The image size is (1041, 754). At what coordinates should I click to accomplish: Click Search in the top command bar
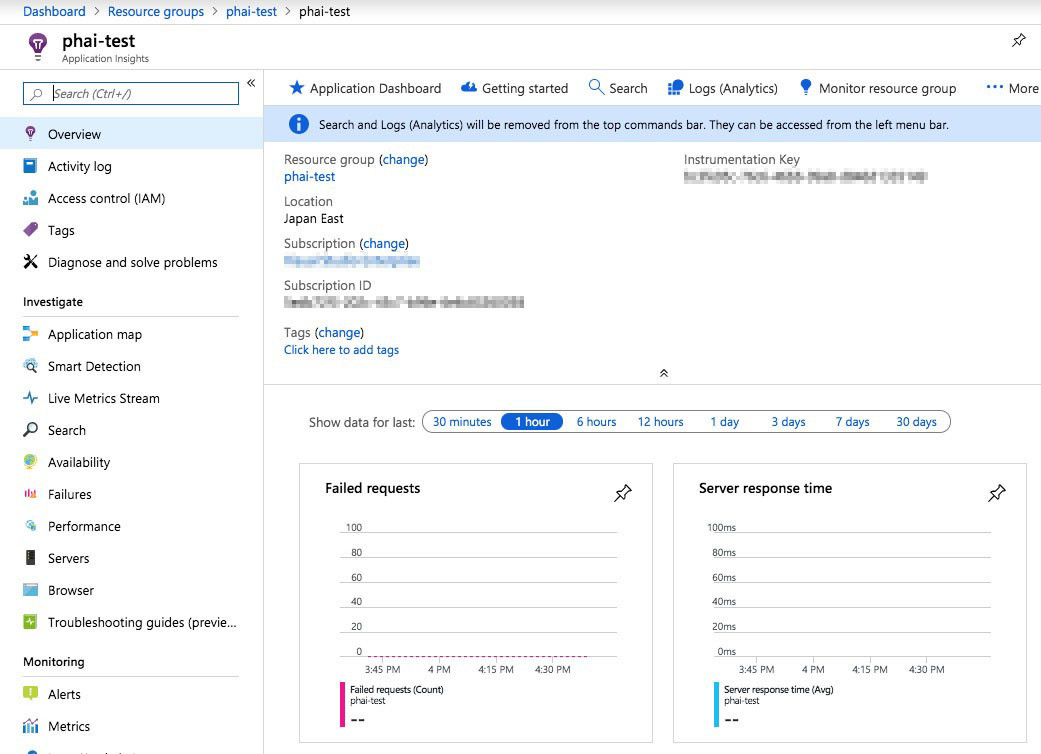click(x=618, y=88)
